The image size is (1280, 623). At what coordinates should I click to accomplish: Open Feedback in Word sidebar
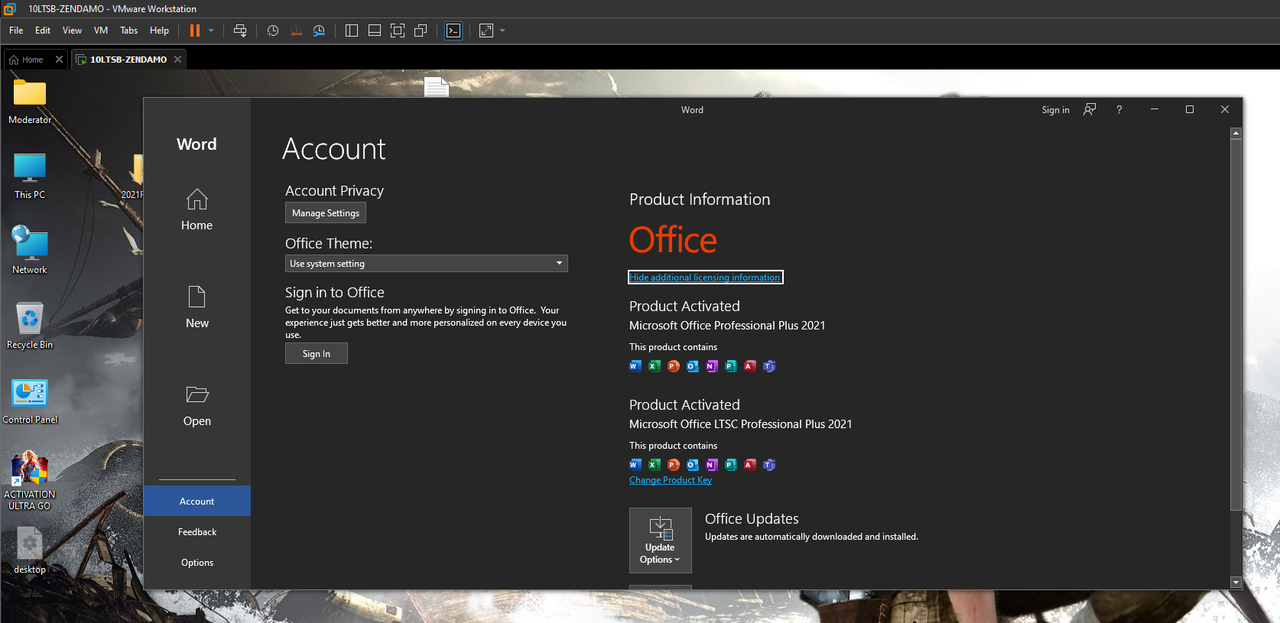click(197, 532)
